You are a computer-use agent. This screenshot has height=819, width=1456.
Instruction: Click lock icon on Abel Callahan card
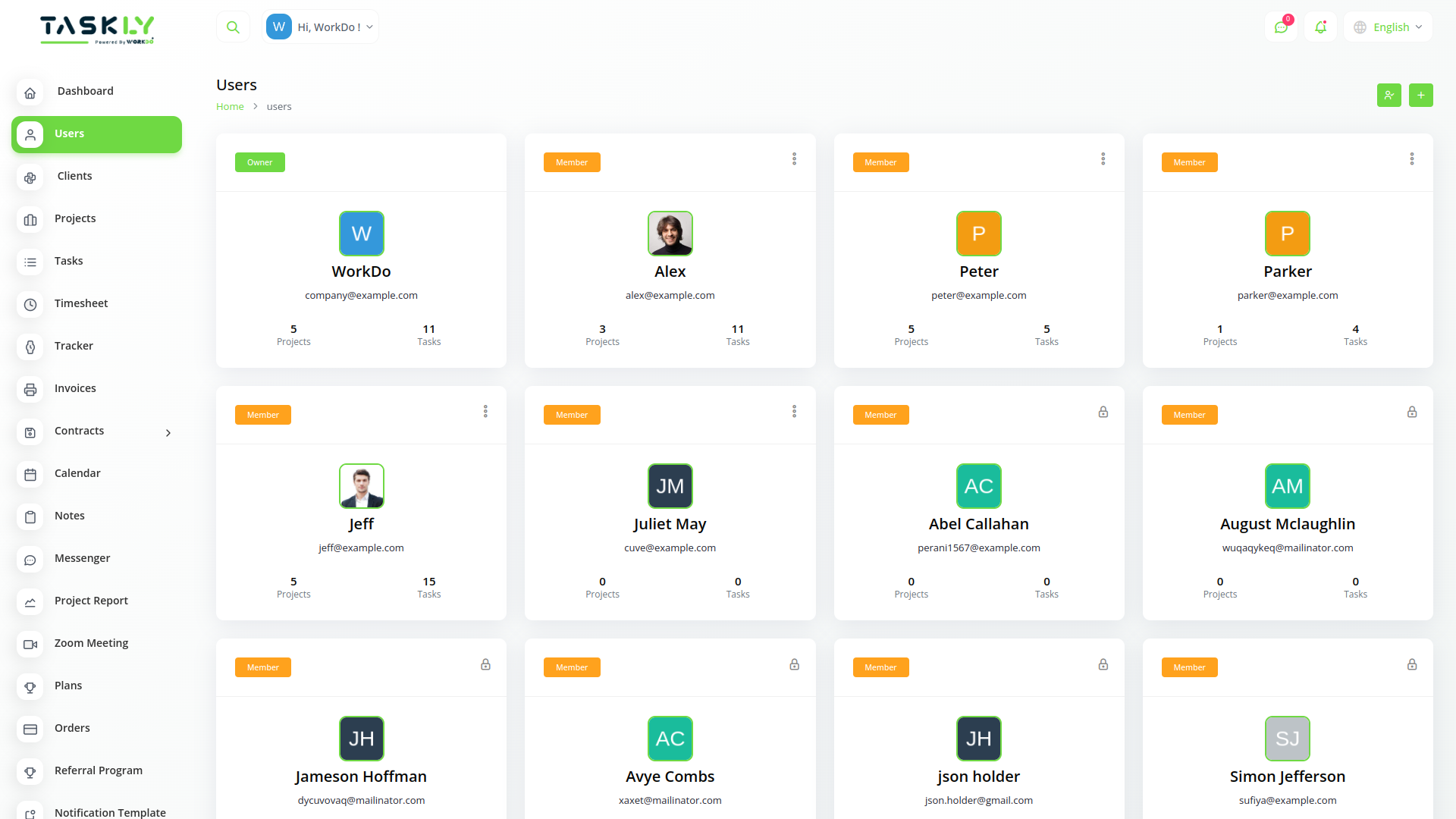point(1103,412)
